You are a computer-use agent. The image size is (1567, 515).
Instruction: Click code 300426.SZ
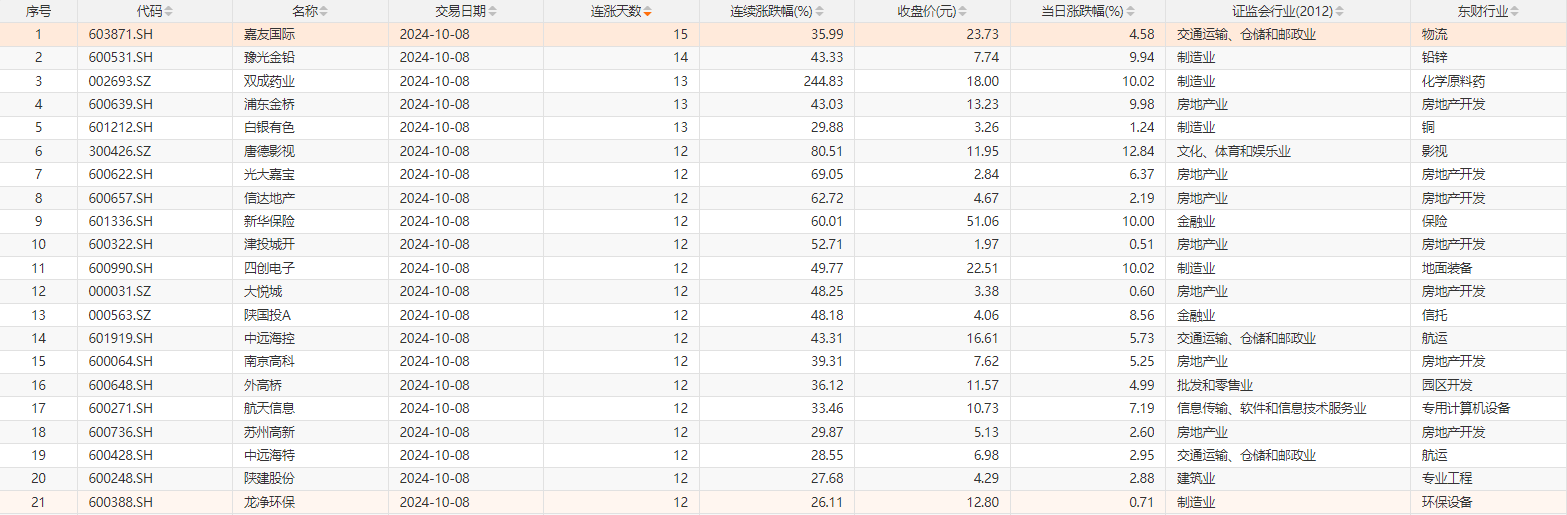[121, 151]
